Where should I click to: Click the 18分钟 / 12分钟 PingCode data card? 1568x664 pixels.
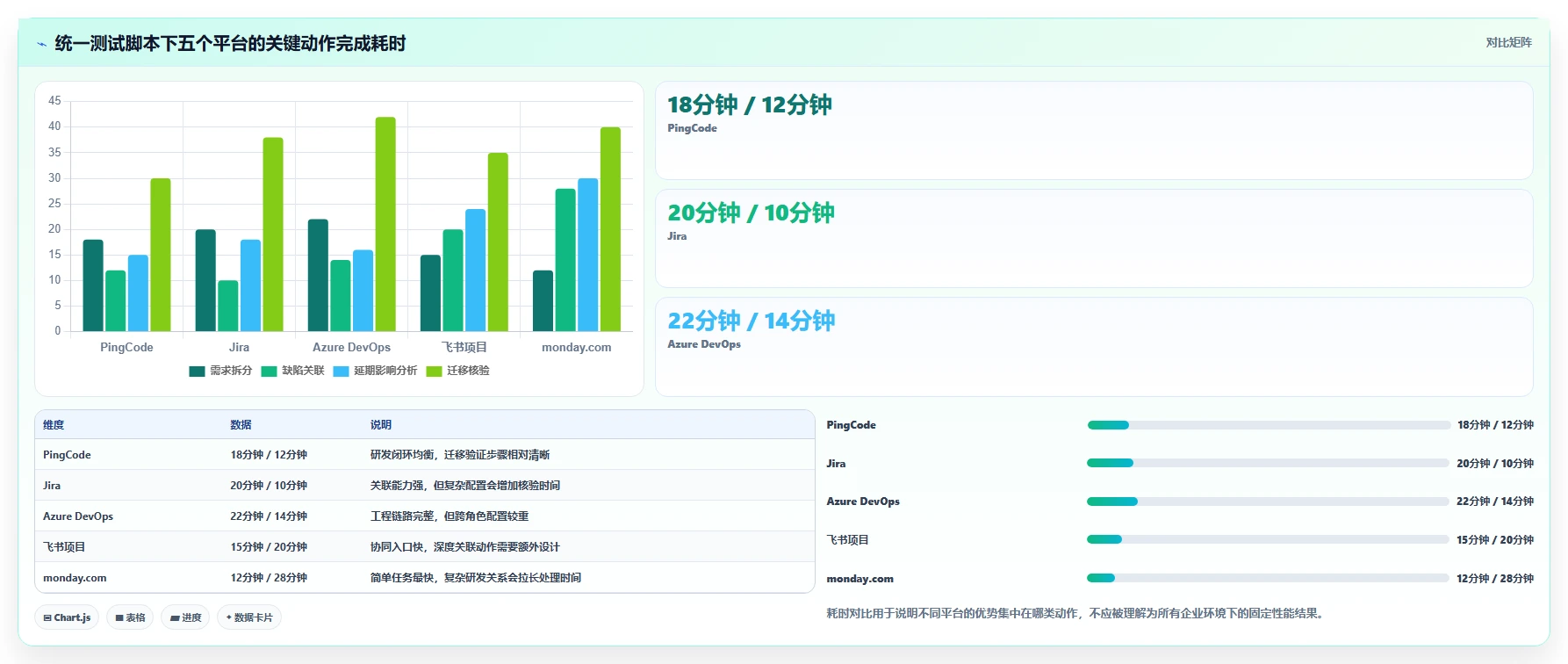click(1094, 131)
